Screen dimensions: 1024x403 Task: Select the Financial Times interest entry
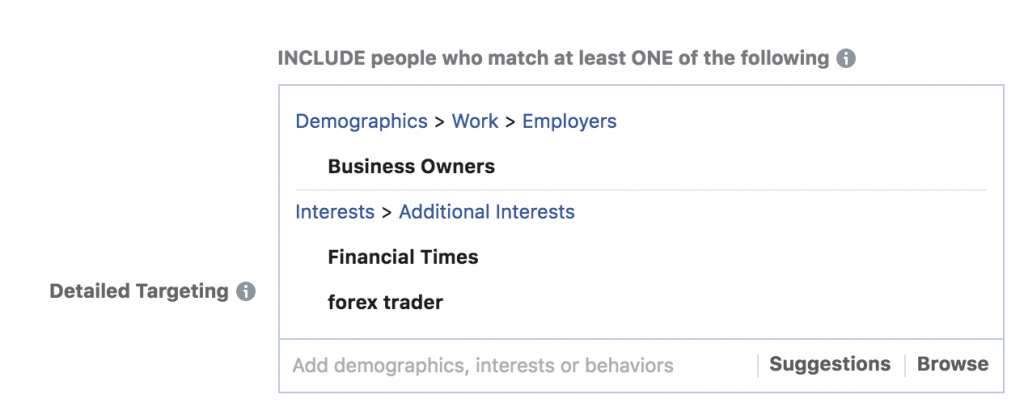click(403, 257)
